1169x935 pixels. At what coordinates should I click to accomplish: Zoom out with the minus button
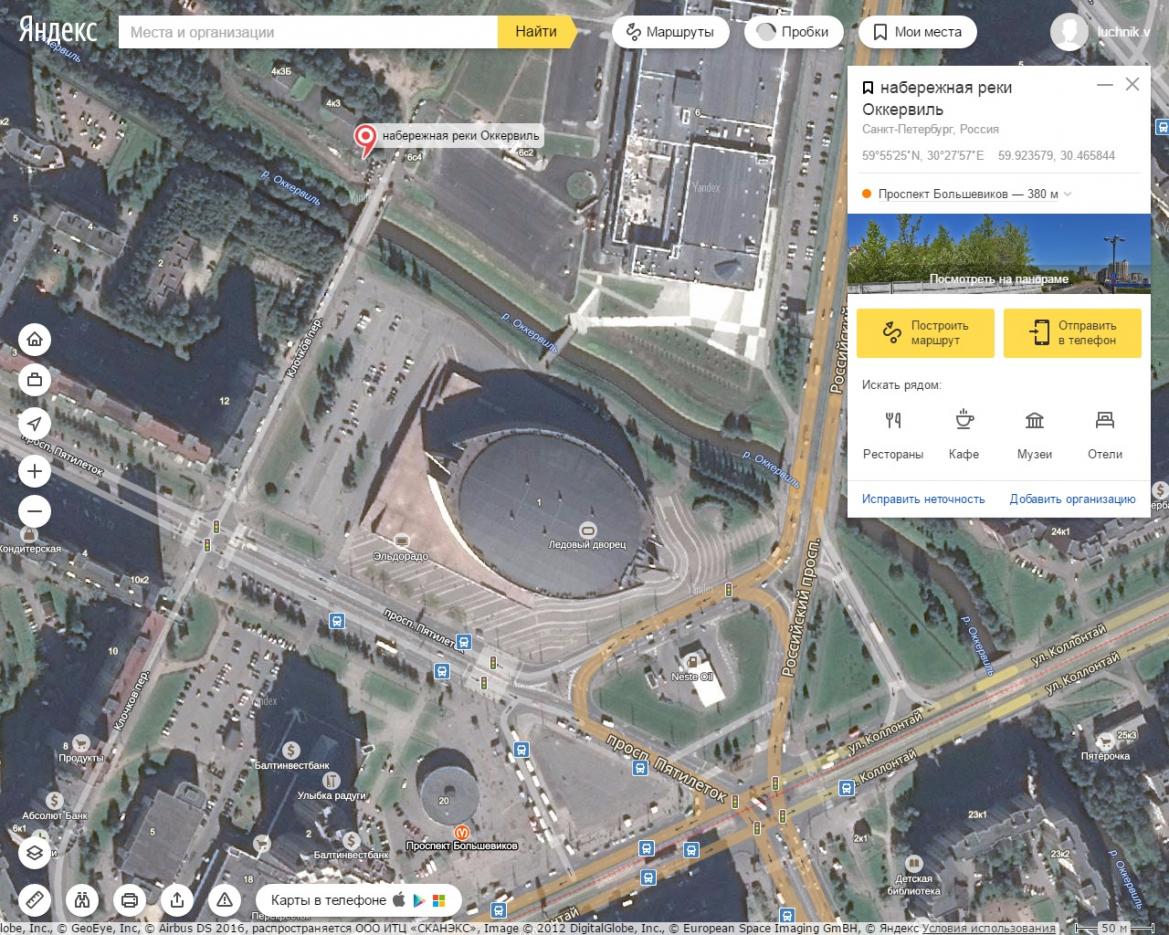(x=34, y=512)
